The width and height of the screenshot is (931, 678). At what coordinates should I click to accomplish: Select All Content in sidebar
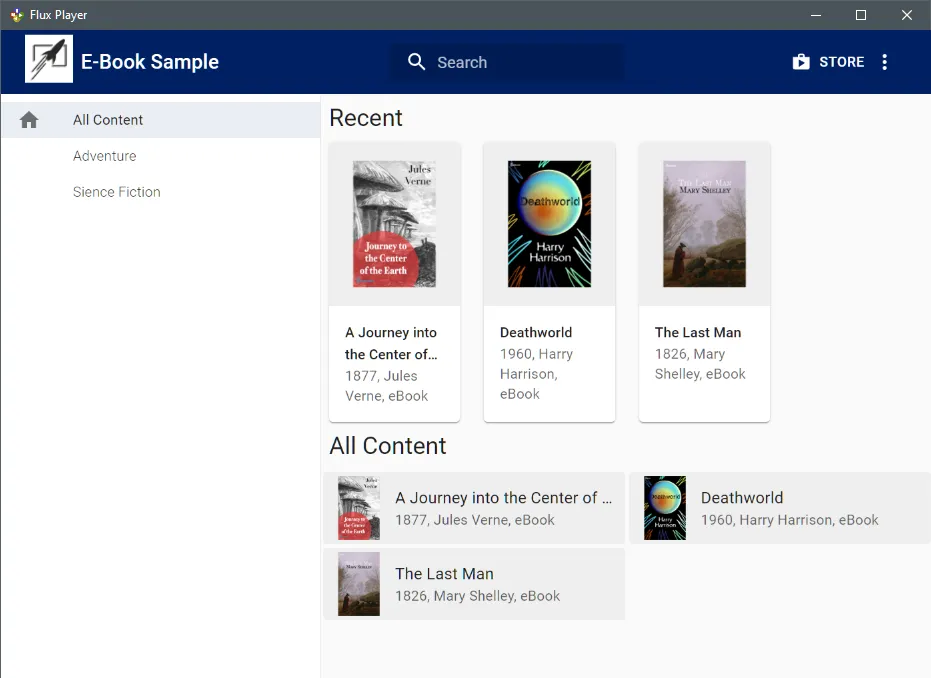[108, 120]
